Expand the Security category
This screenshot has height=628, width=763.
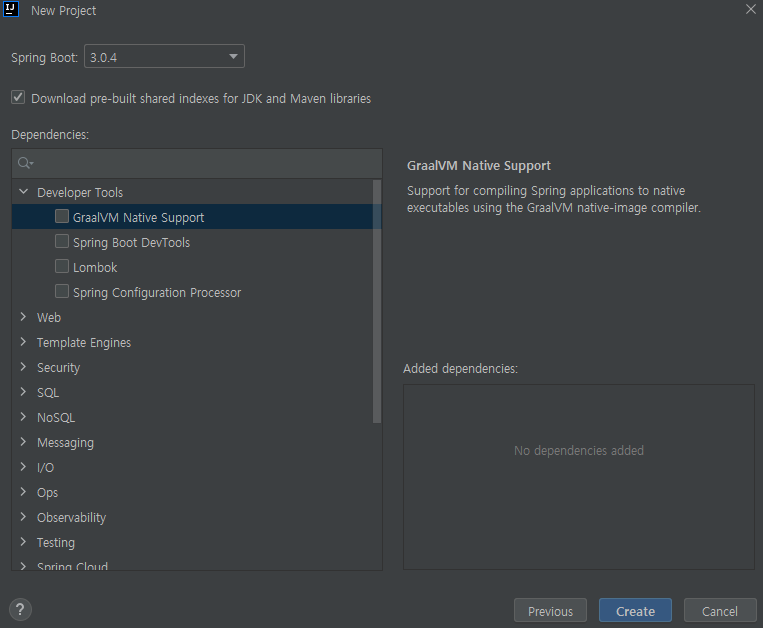[x=23, y=367]
